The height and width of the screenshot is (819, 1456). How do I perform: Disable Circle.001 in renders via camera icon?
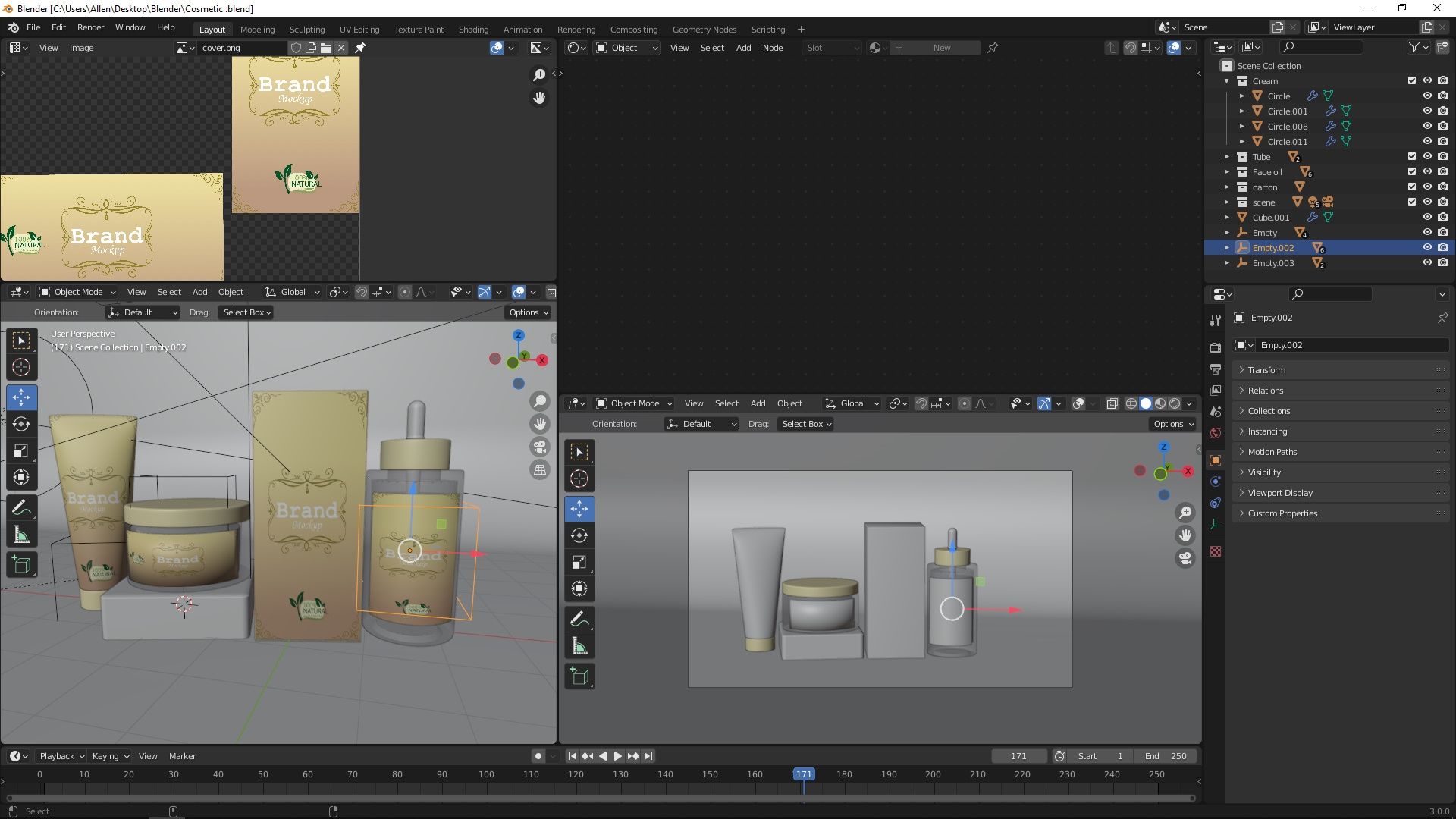pyautogui.click(x=1442, y=111)
